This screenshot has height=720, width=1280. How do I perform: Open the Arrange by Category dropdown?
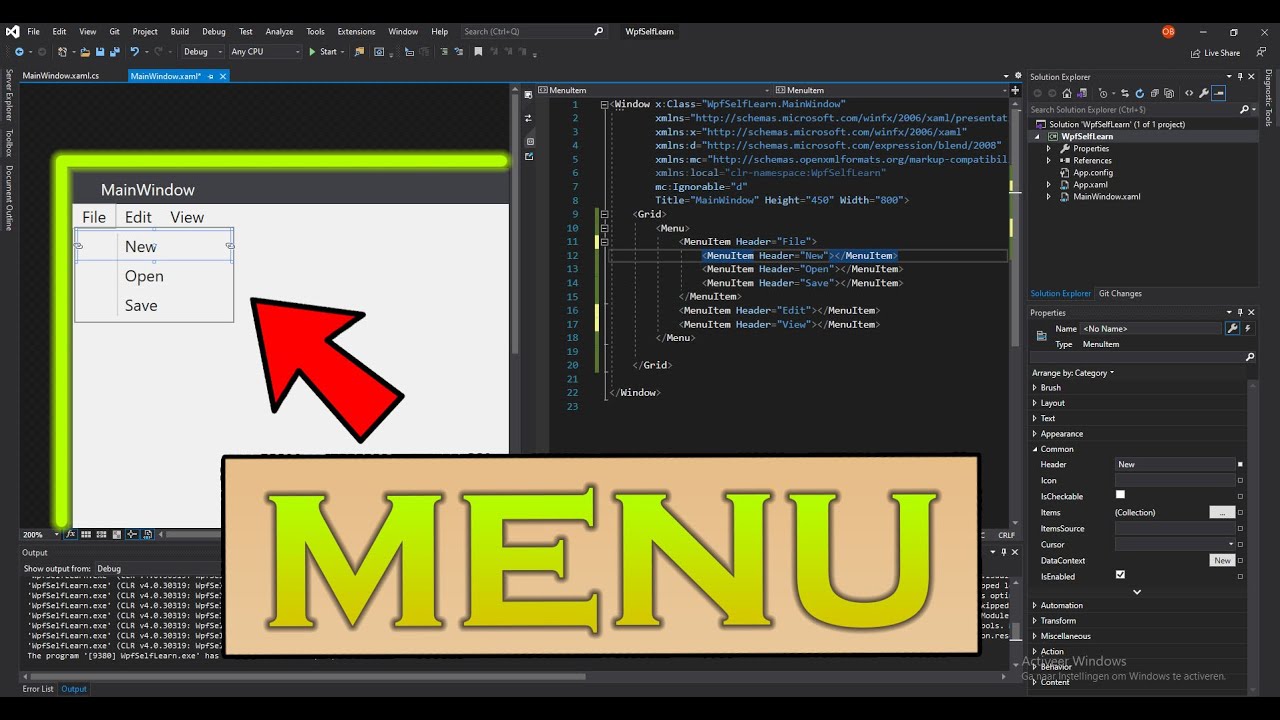(x=1073, y=373)
